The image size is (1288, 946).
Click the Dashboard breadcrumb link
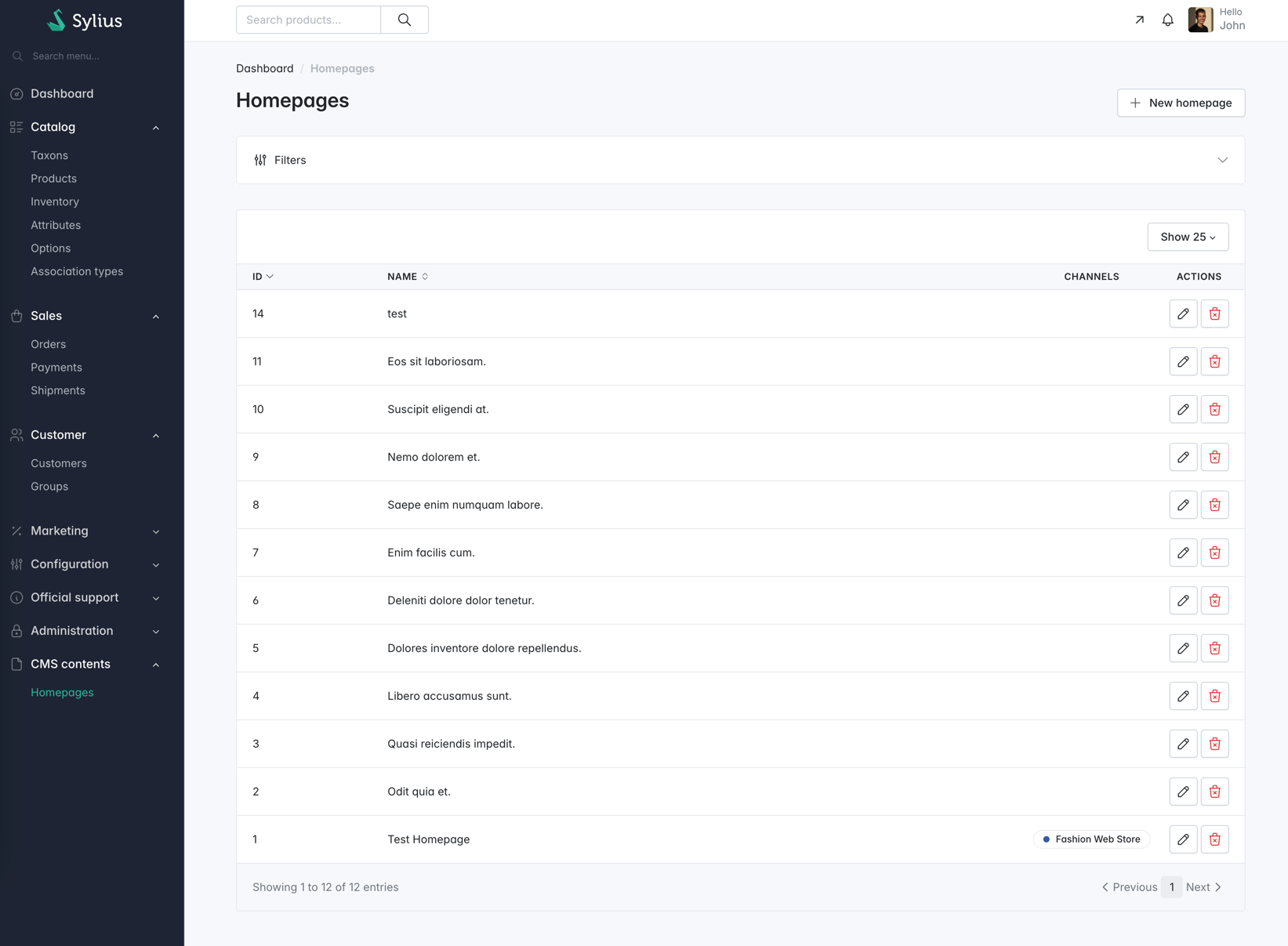[x=264, y=68]
